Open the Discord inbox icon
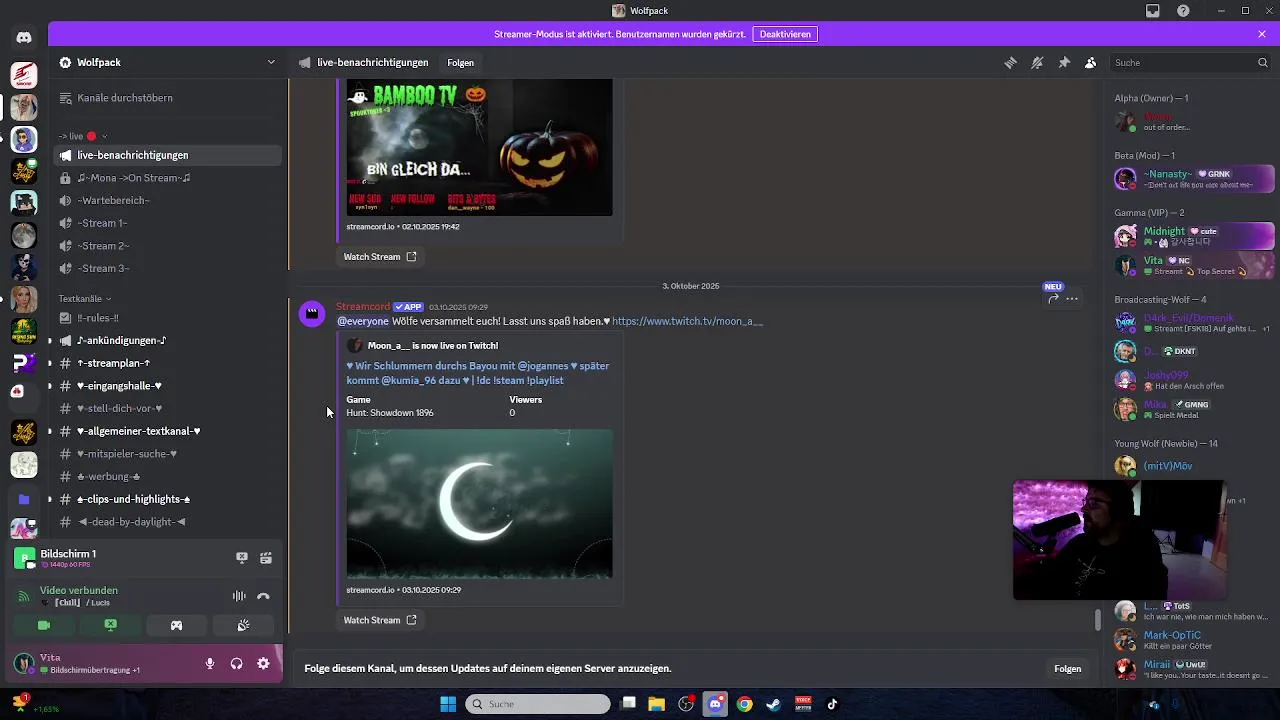Screen dimensions: 1280x720 click(x=1153, y=11)
